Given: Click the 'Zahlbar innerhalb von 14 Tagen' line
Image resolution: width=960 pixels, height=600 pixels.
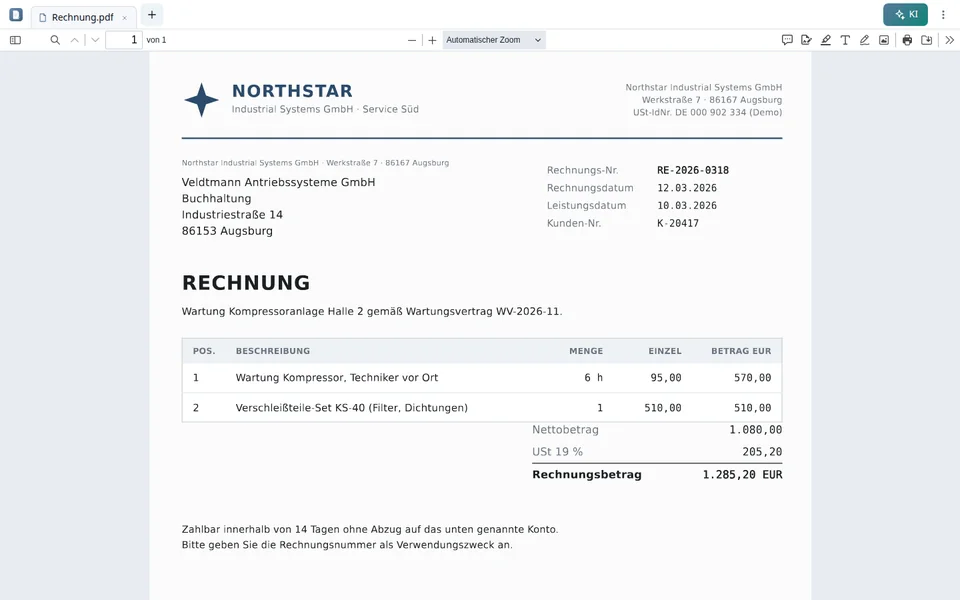Looking at the screenshot, I should click(x=370, y=530).
